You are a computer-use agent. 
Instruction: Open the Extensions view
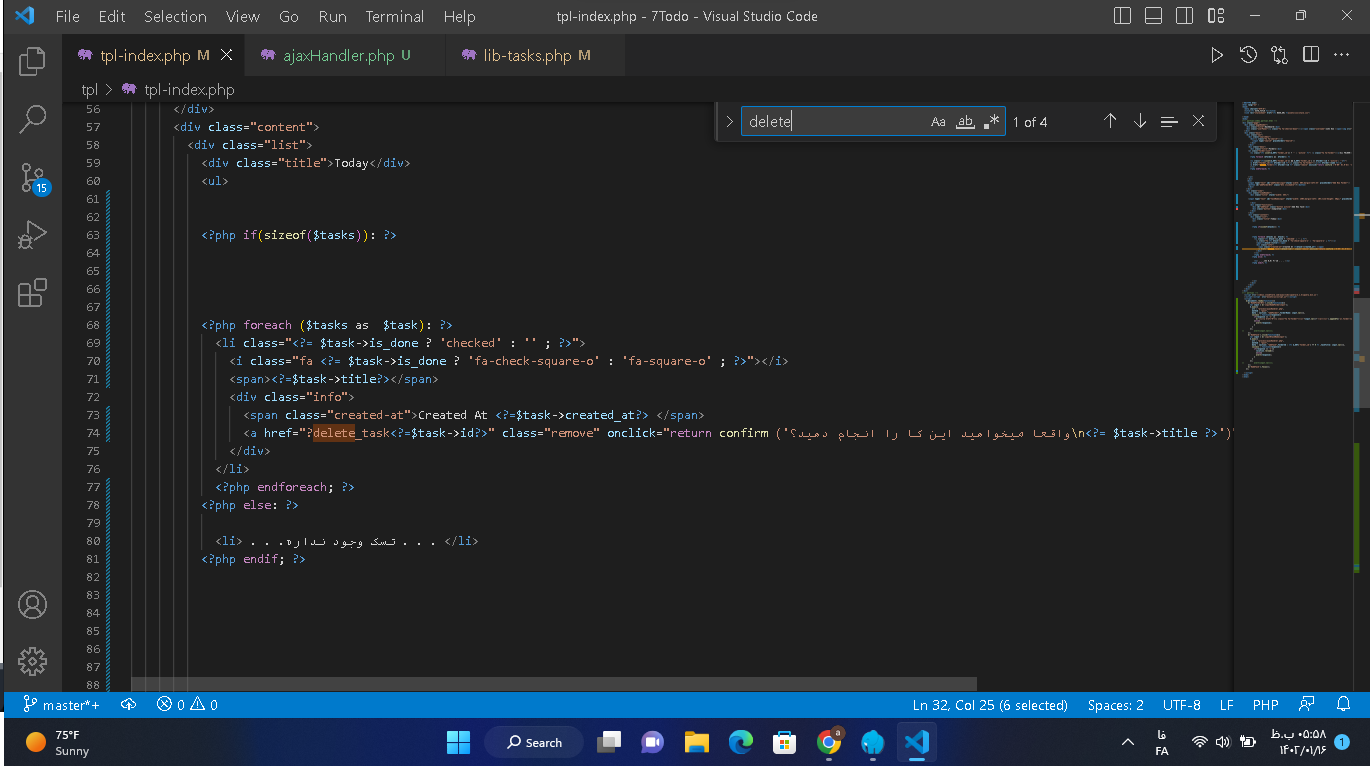32,293
